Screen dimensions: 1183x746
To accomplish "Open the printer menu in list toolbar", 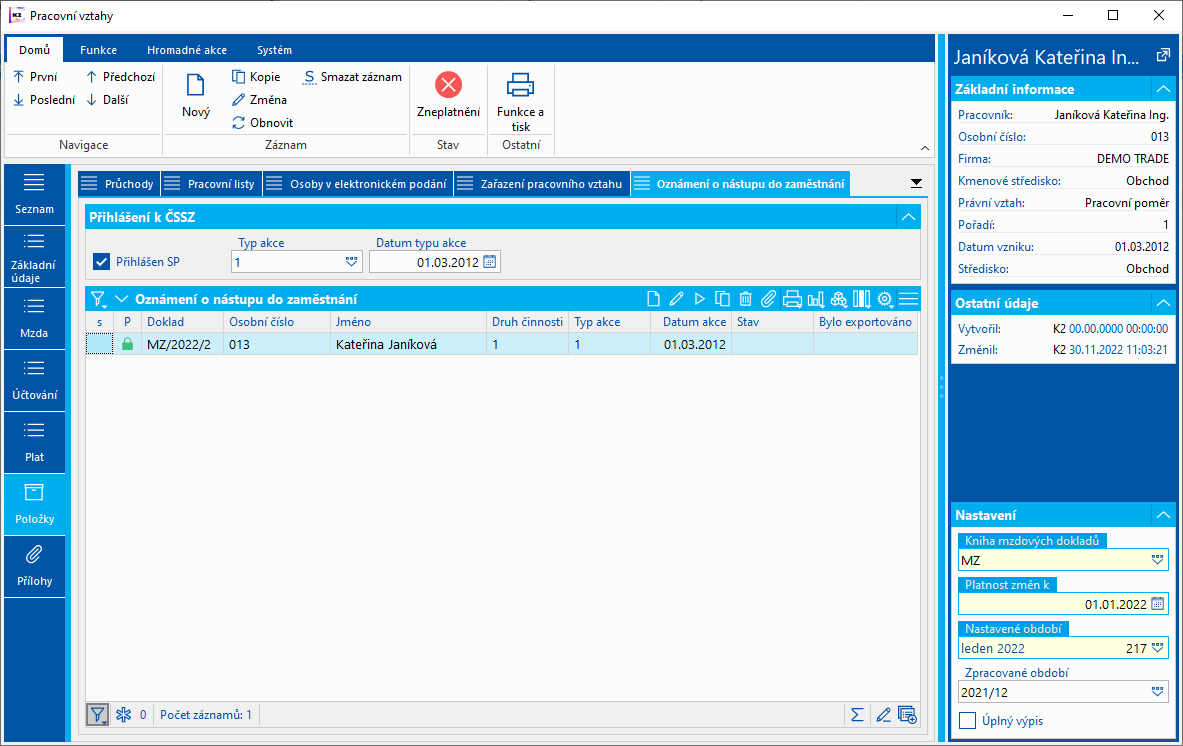I will click(x=792, y=299).
